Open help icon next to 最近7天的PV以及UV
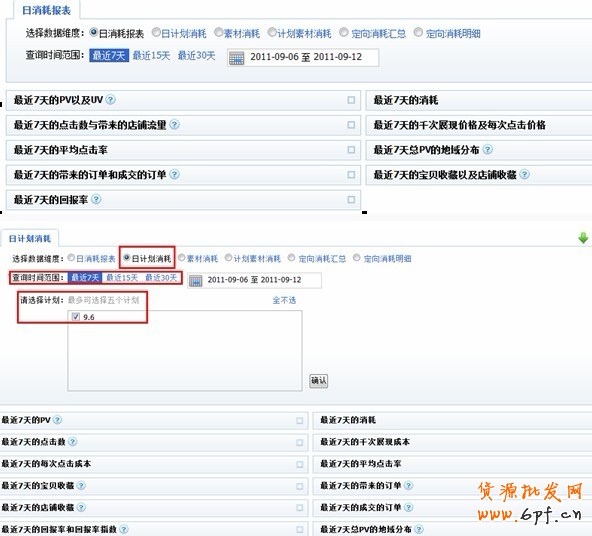 tap(111, 100)
